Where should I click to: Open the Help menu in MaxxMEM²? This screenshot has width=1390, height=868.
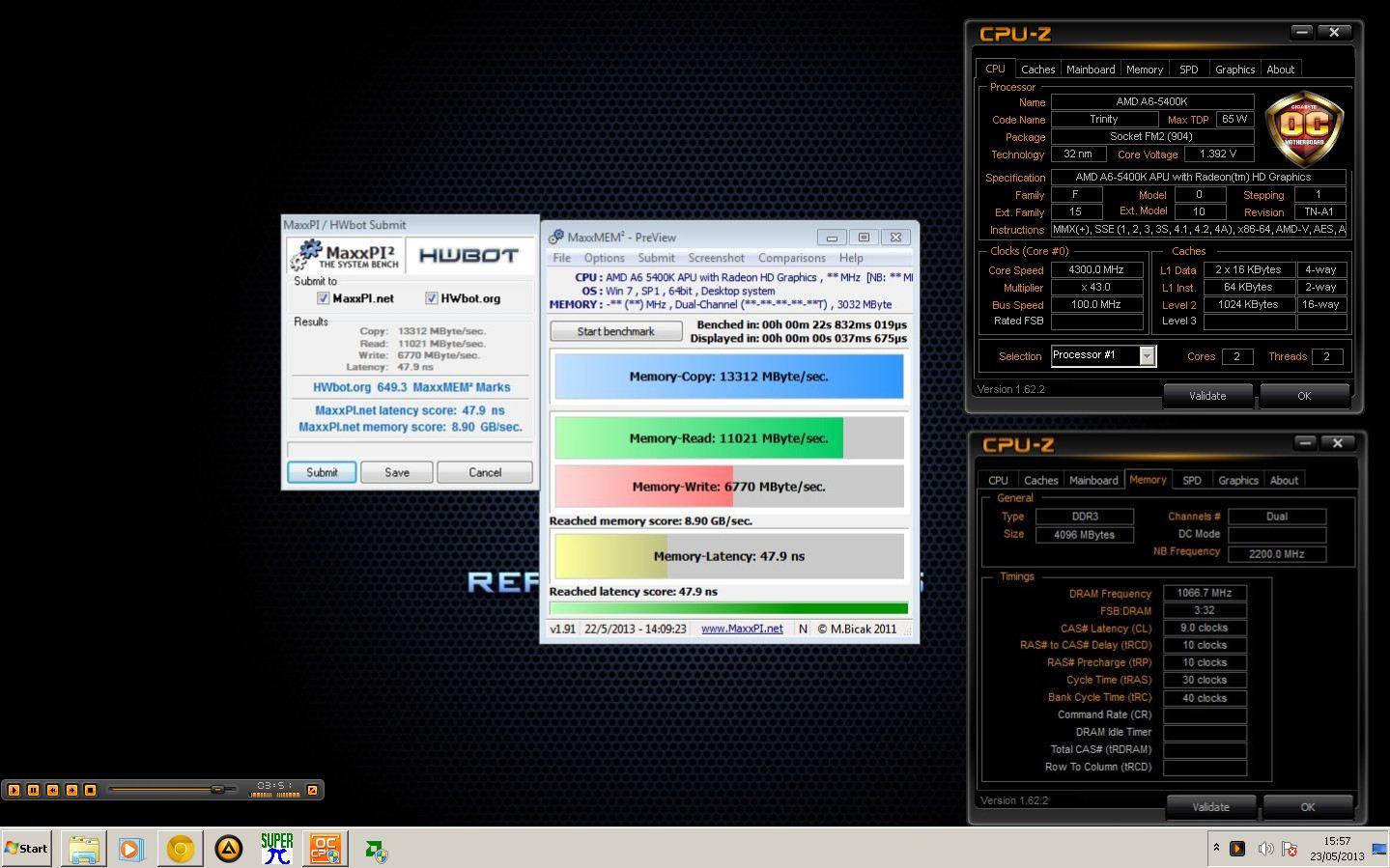[x=851, y=258]
